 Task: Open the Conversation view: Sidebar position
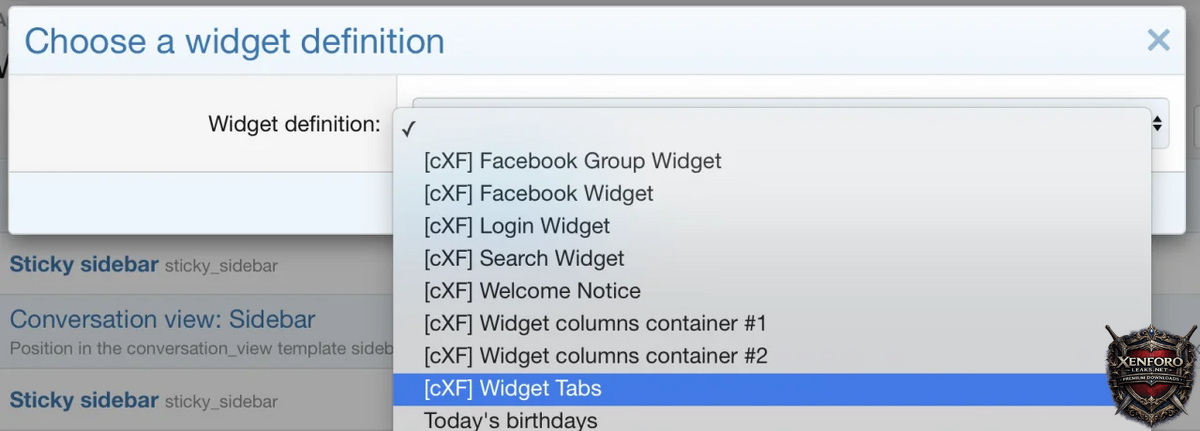(x=162, y=320)
